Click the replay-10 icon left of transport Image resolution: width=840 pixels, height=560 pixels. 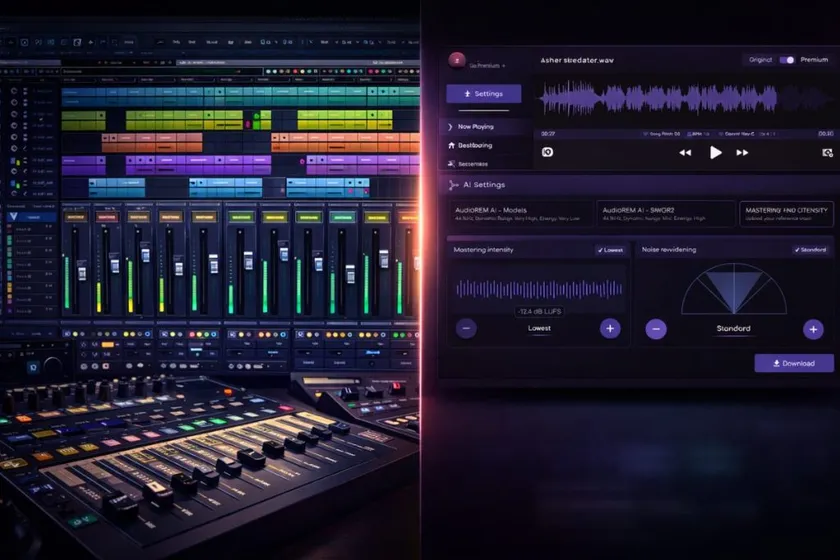tap(547, 152)
